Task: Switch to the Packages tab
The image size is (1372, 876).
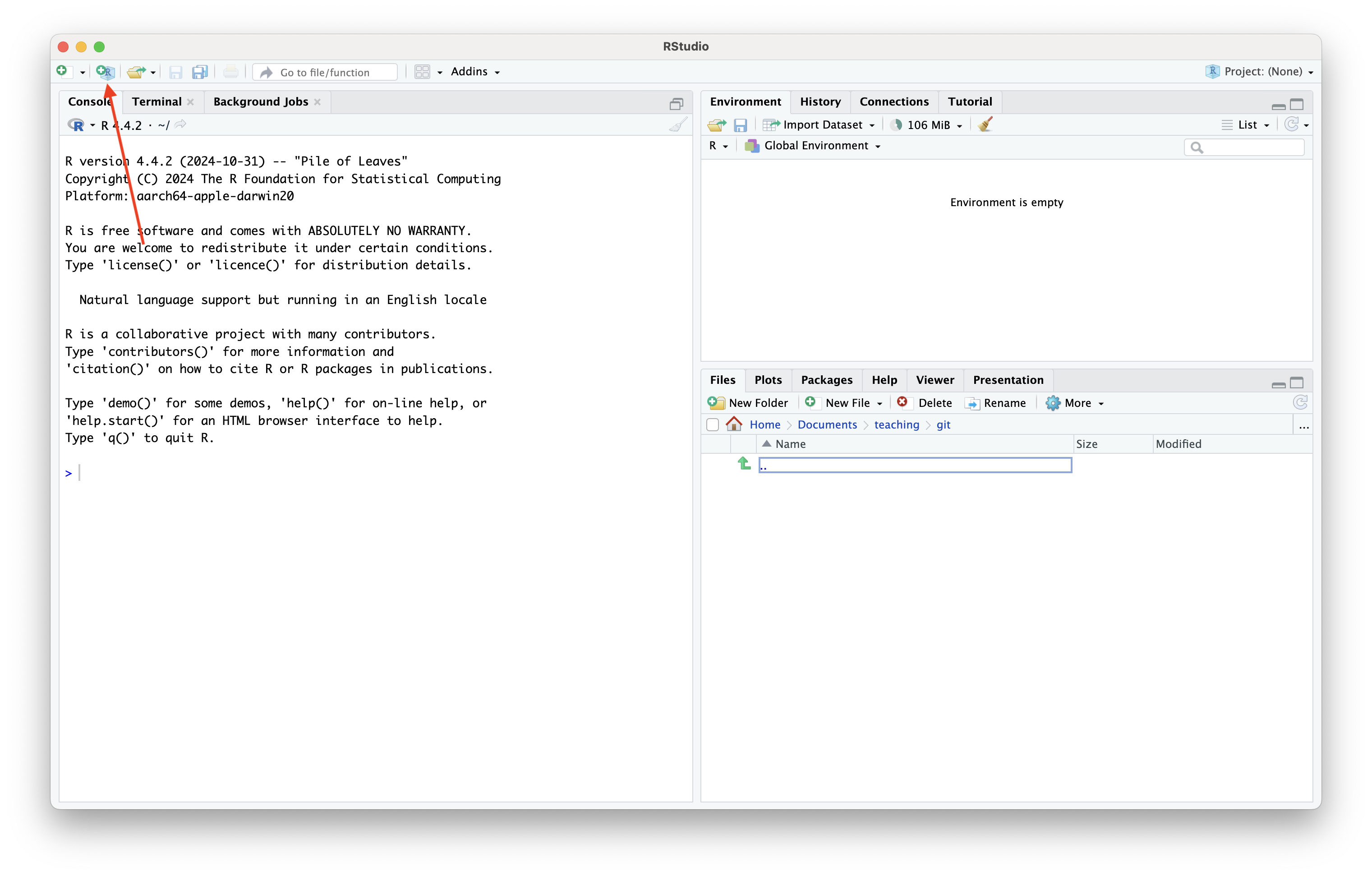Action: [826, 379]
